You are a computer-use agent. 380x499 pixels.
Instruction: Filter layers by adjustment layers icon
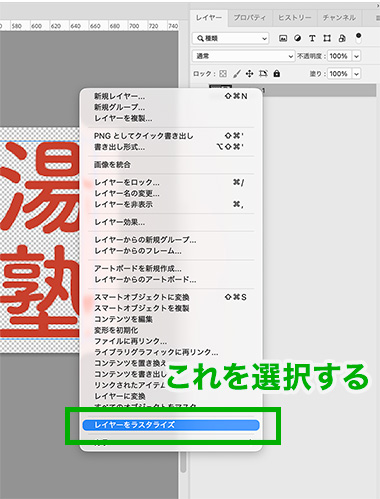[x=297, y=38]
